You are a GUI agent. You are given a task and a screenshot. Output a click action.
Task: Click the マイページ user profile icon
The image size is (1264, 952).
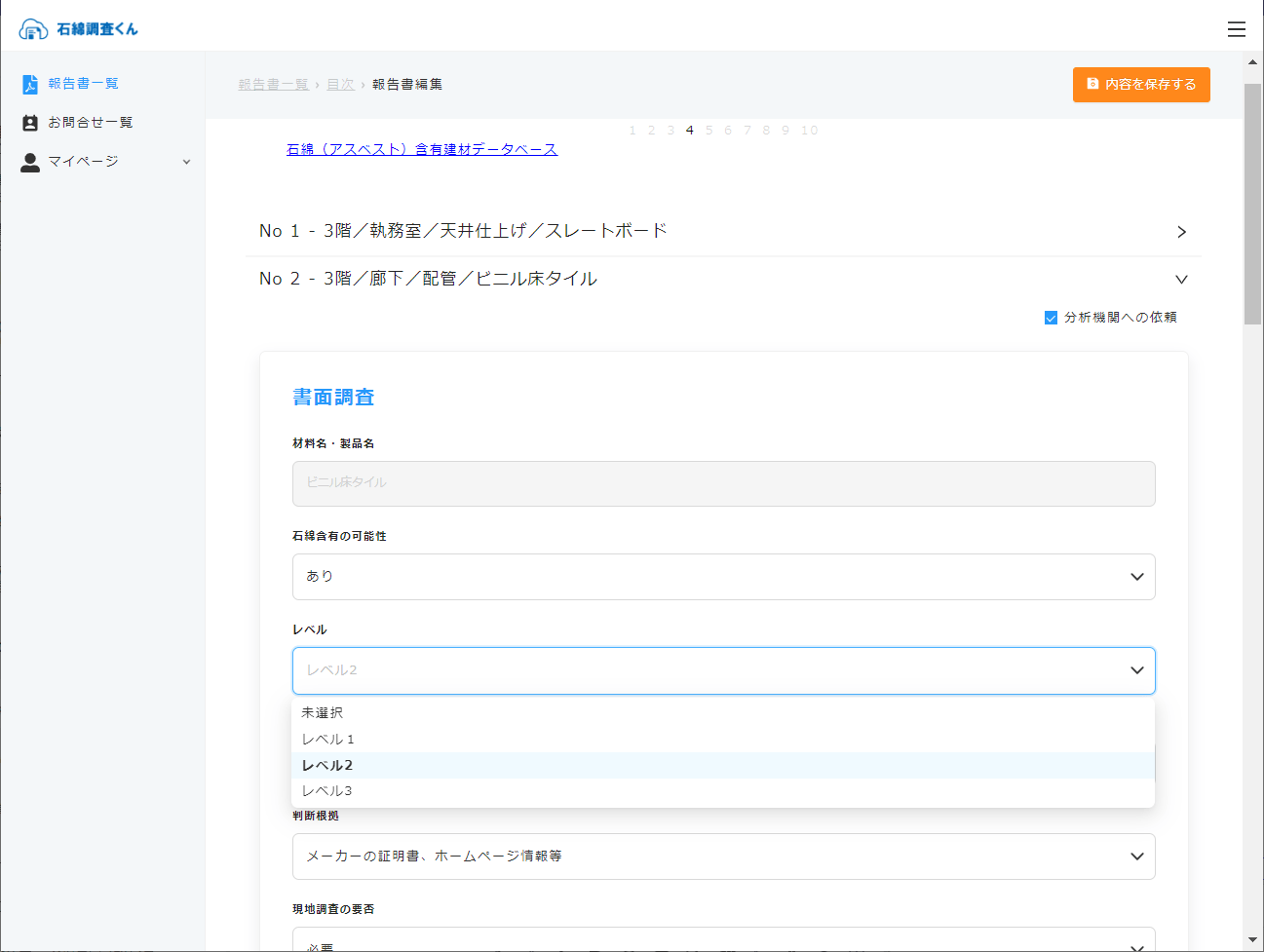30,162
